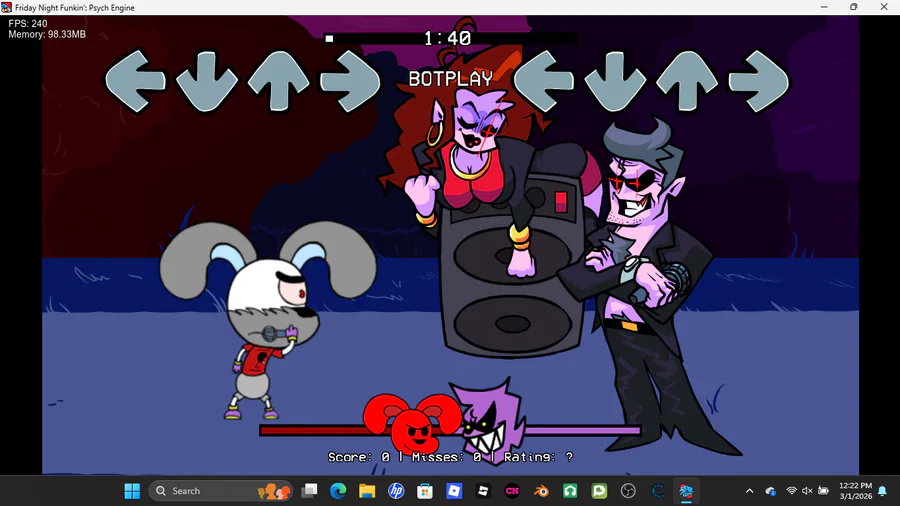The image size is (900, 506).
Task: Open File Explorer from the taskbar
Action: [367, 491]
